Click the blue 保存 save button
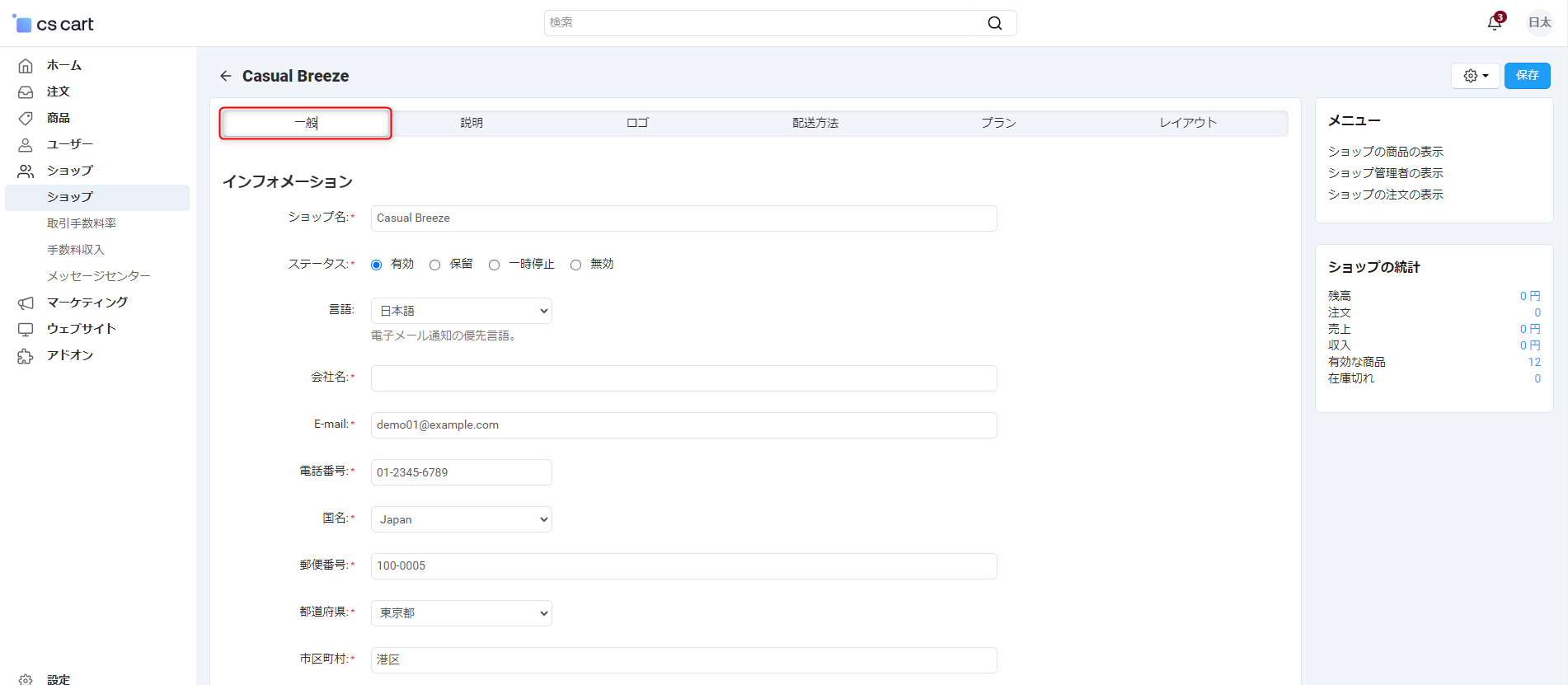 click(1527, 76)
